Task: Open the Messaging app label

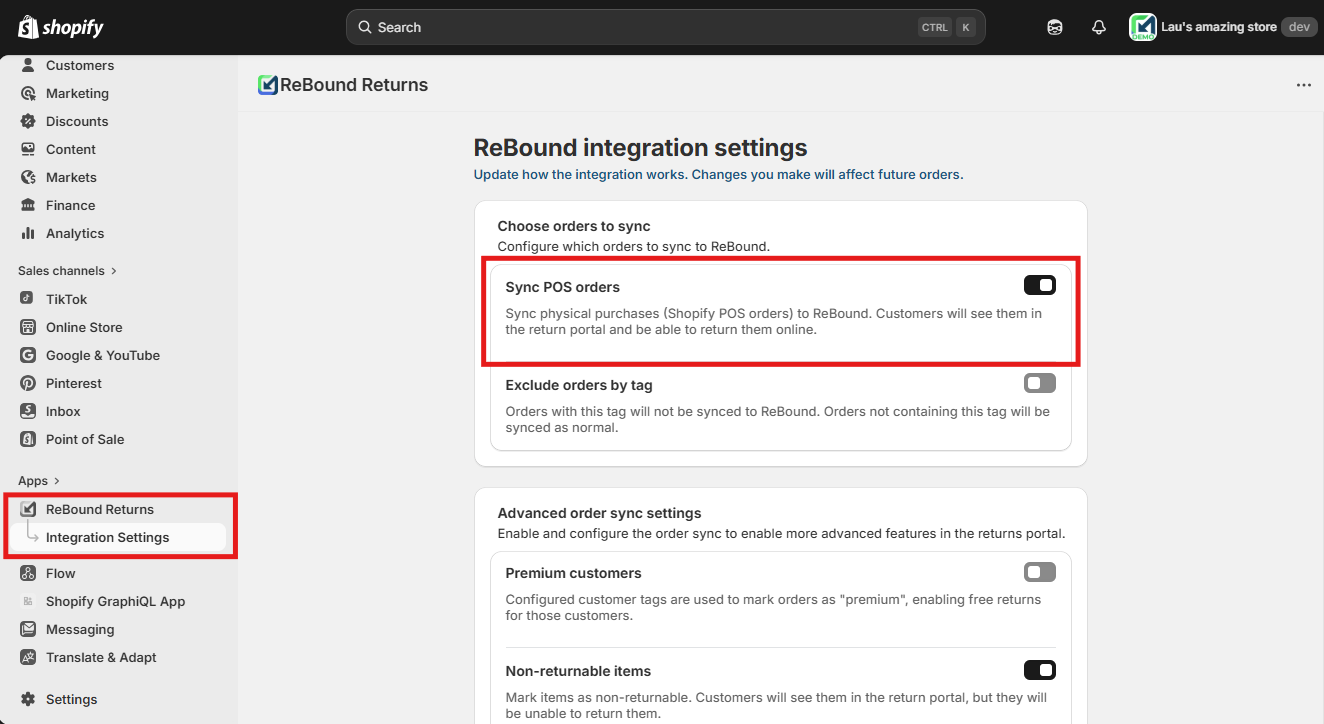Action: (80, 629)
